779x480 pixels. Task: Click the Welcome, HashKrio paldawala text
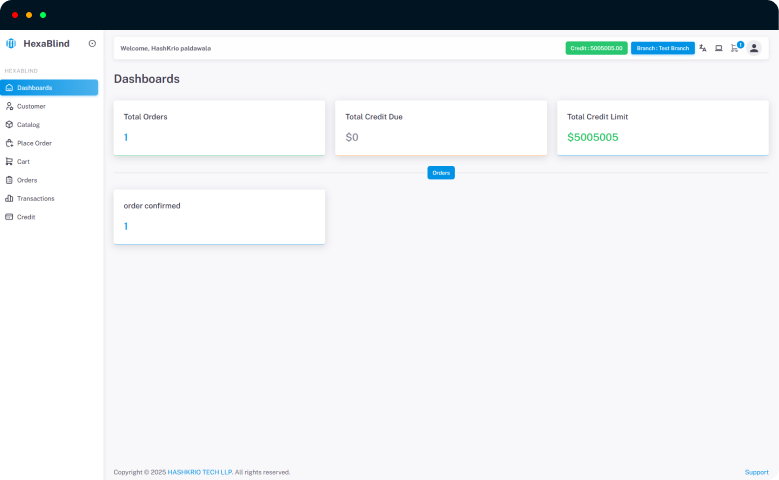pyautogui.click(x=165, y=48)
